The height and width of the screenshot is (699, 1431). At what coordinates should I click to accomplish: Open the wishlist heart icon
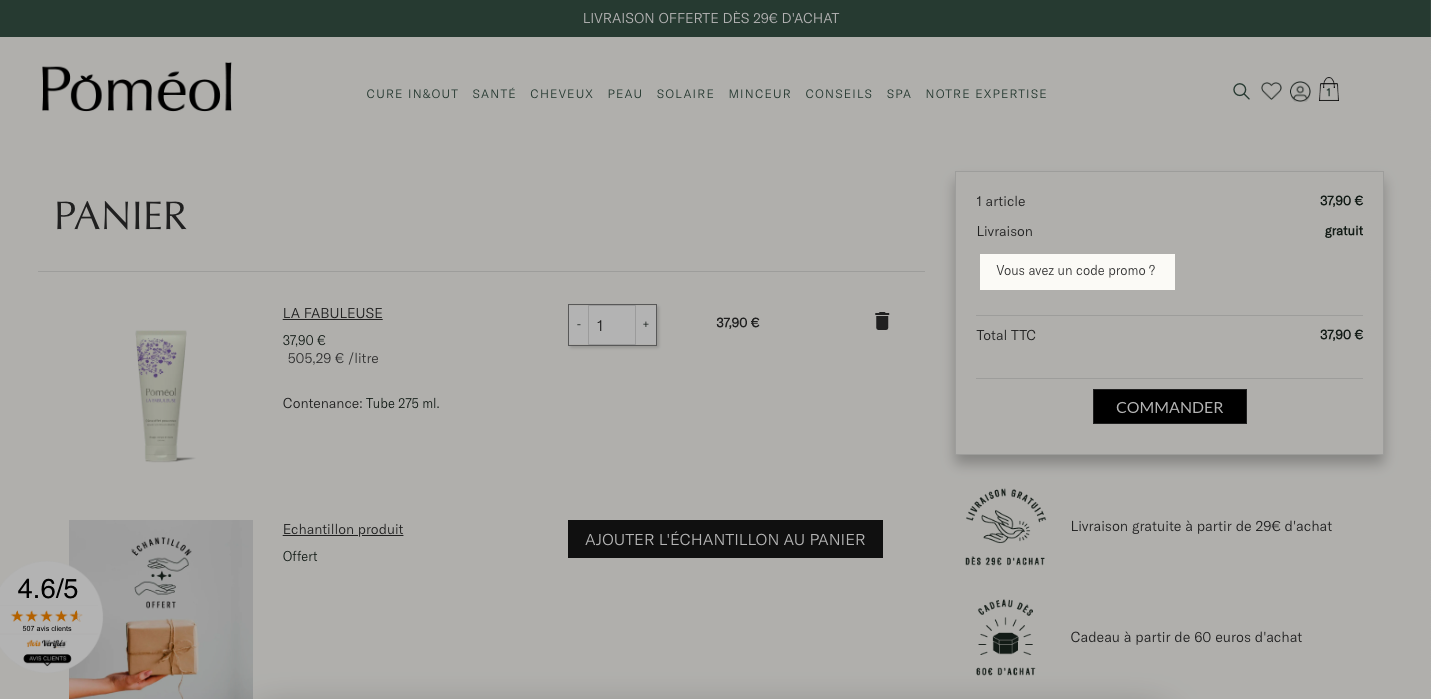click(x=1271, y=91)
